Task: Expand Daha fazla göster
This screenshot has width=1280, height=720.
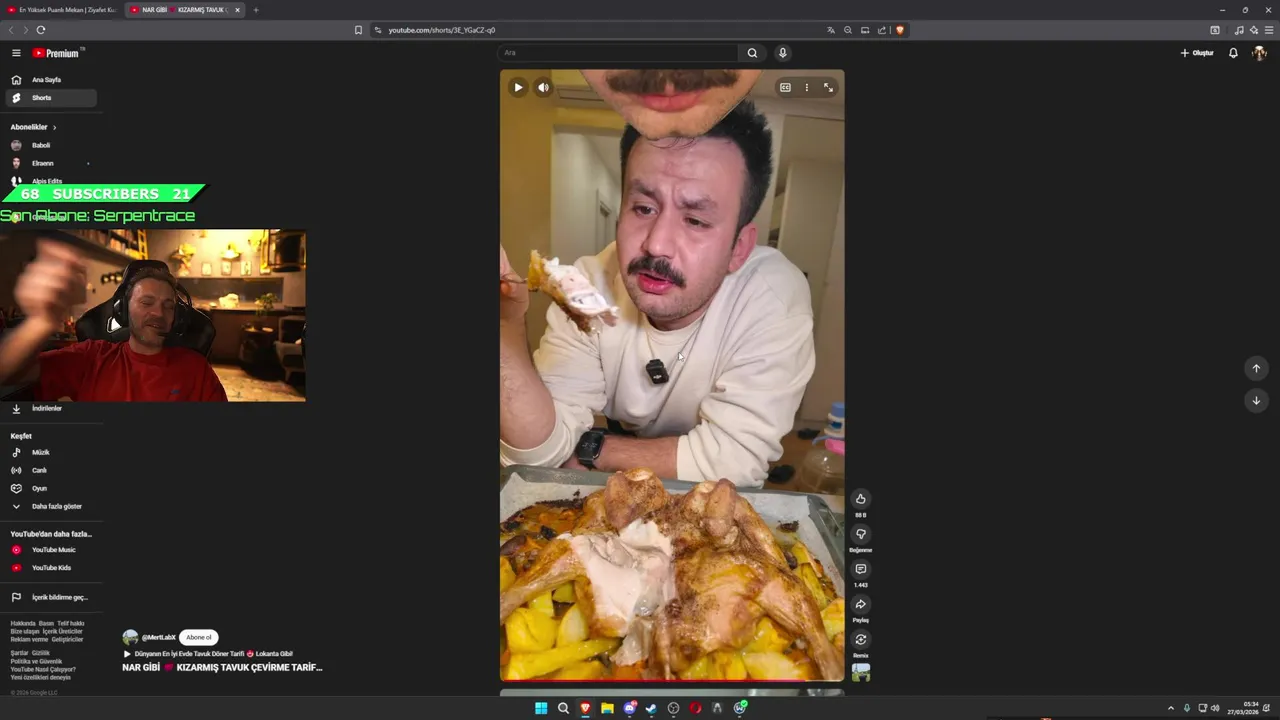Action: click(50, 506)
